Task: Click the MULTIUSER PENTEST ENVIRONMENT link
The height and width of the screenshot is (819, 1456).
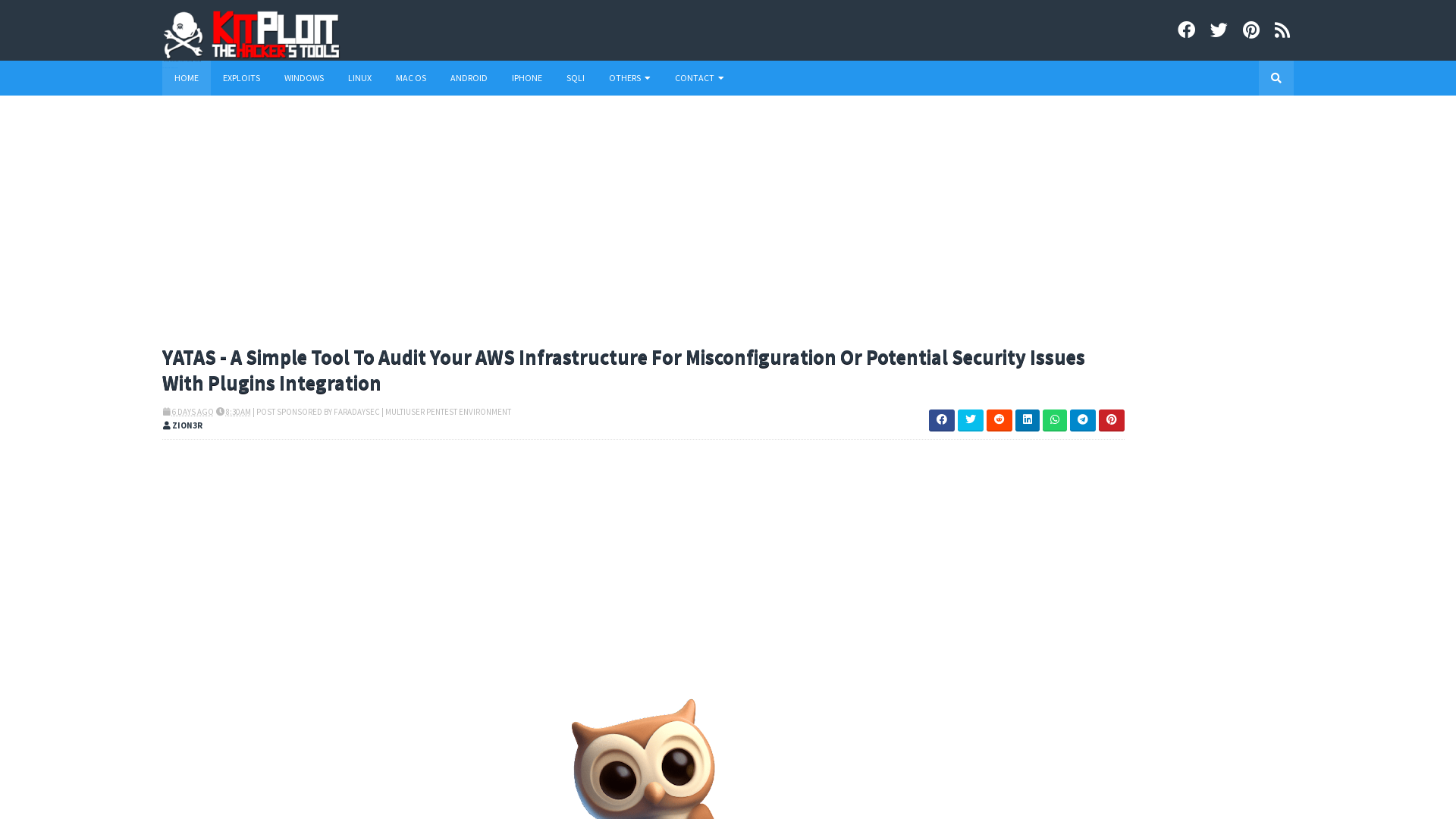Action: (448, 411)
